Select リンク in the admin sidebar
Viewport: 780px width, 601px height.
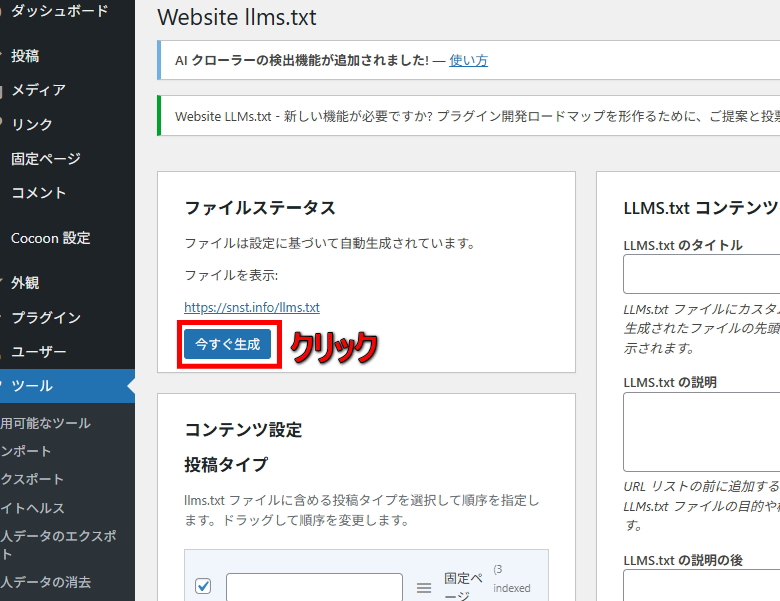point(32,124)
